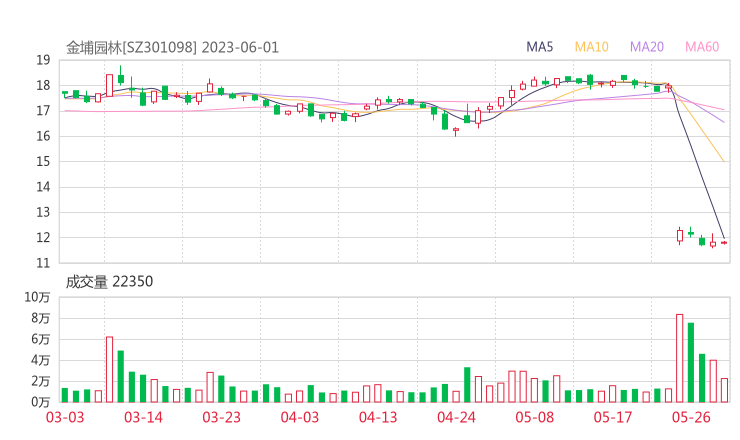Select the MA20 legend label
This screenshot has height=440, width=740.
[647, 47]
